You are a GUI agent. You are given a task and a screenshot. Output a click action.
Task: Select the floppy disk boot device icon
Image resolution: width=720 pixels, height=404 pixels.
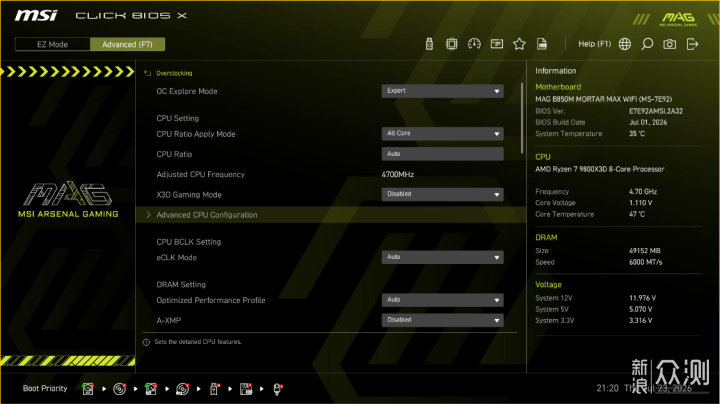click(246, 389)
